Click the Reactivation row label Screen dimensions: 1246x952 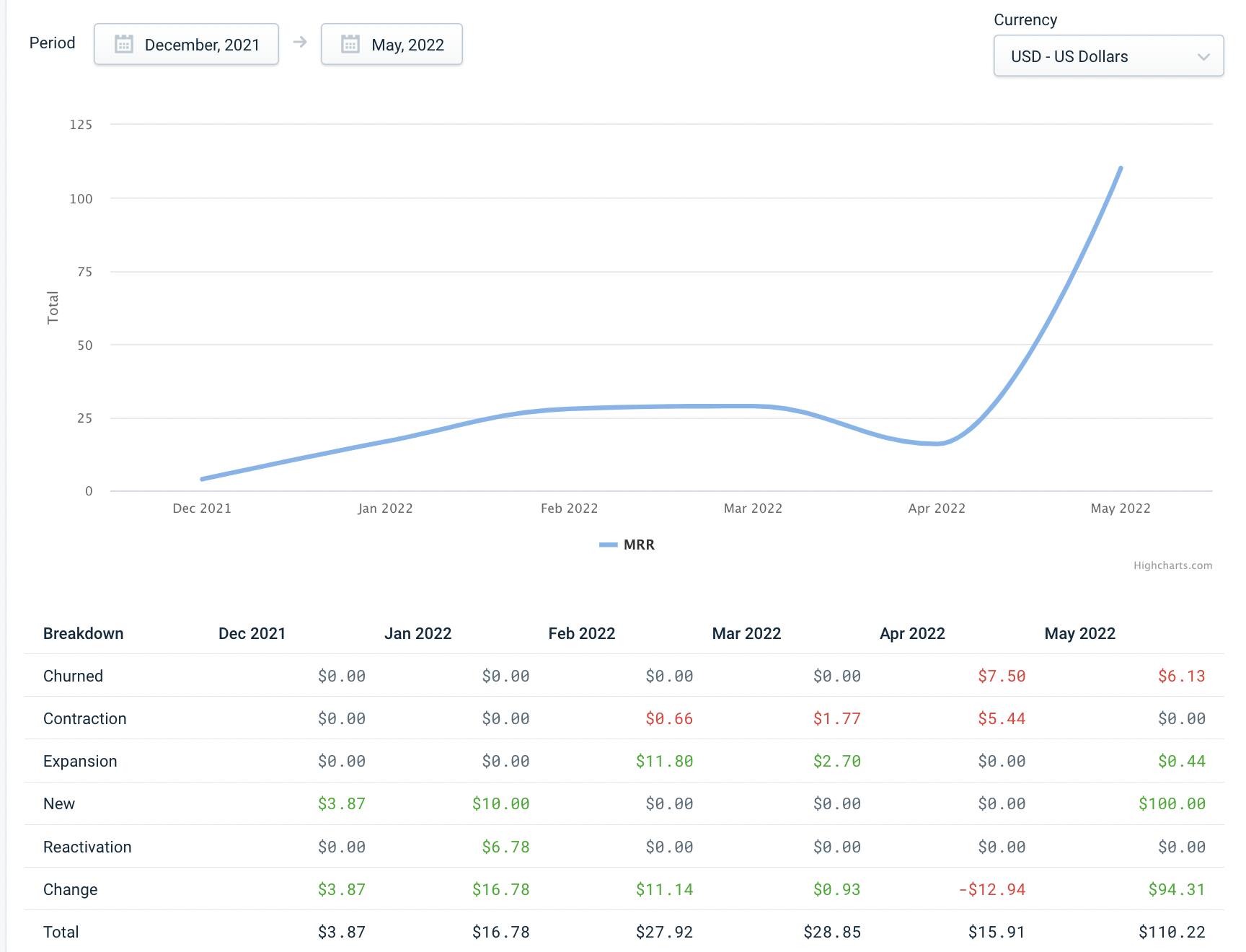click(87, 847)
